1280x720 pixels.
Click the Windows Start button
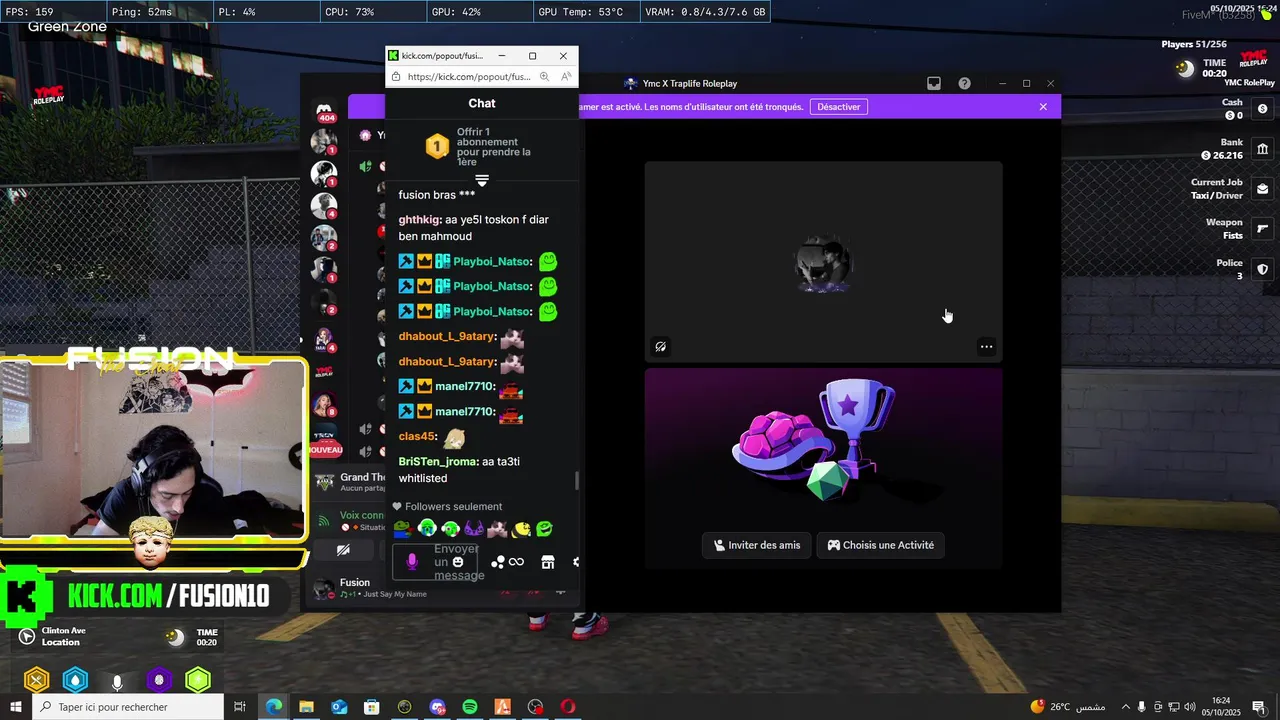click(x=16, y=707)
